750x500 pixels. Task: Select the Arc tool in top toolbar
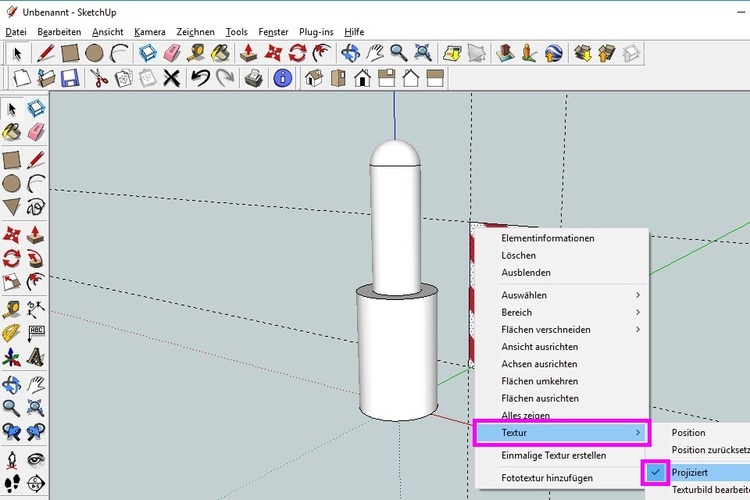point(119,53)
